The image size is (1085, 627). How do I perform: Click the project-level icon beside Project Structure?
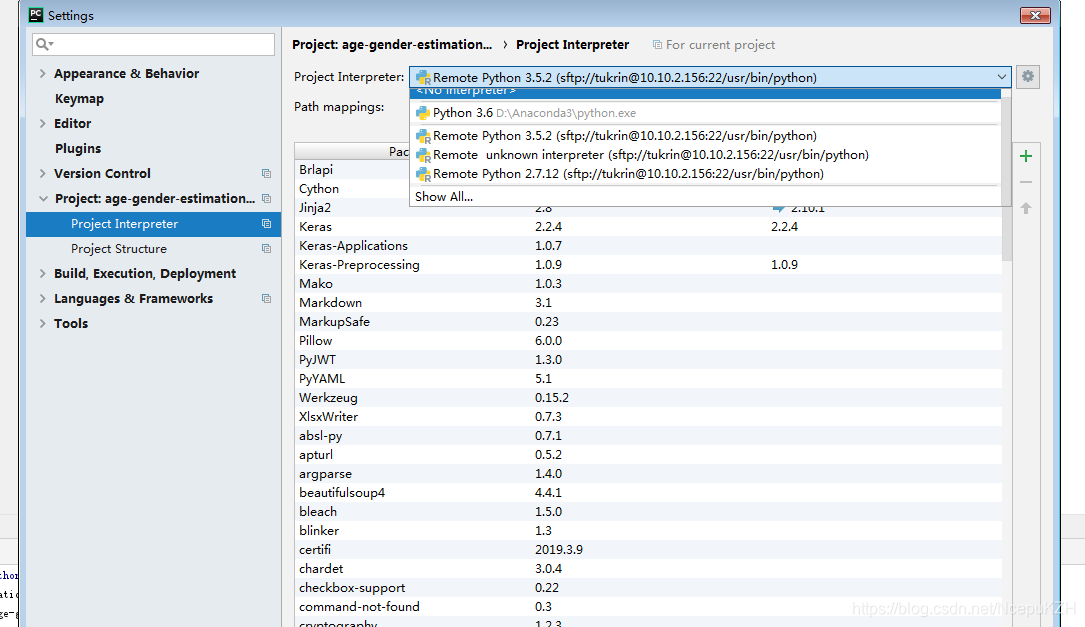(266, 248)
